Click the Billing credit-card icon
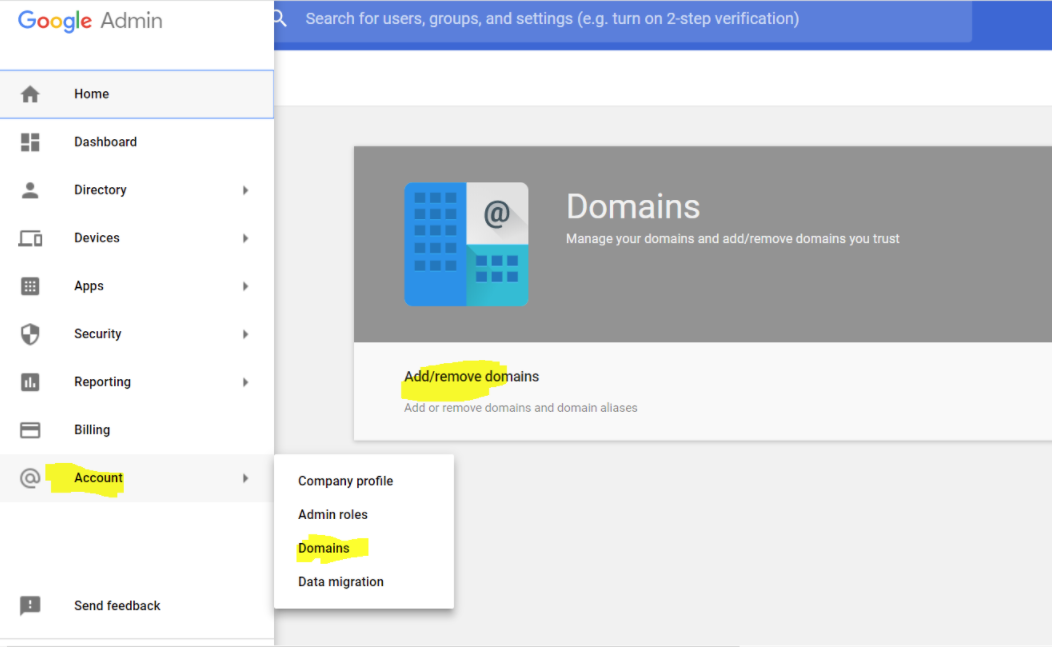Screen dimensions: 1052x647 (30, 430)
